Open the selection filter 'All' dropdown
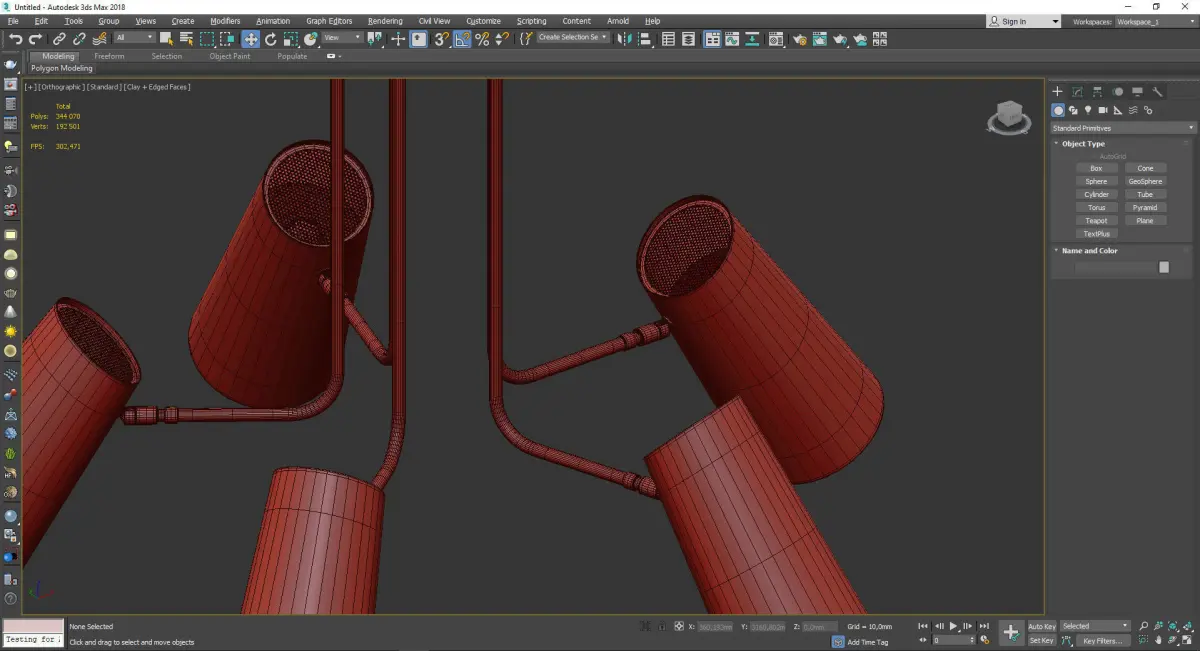This screenshot has width=1200, height=651. [x=134, y=38]
